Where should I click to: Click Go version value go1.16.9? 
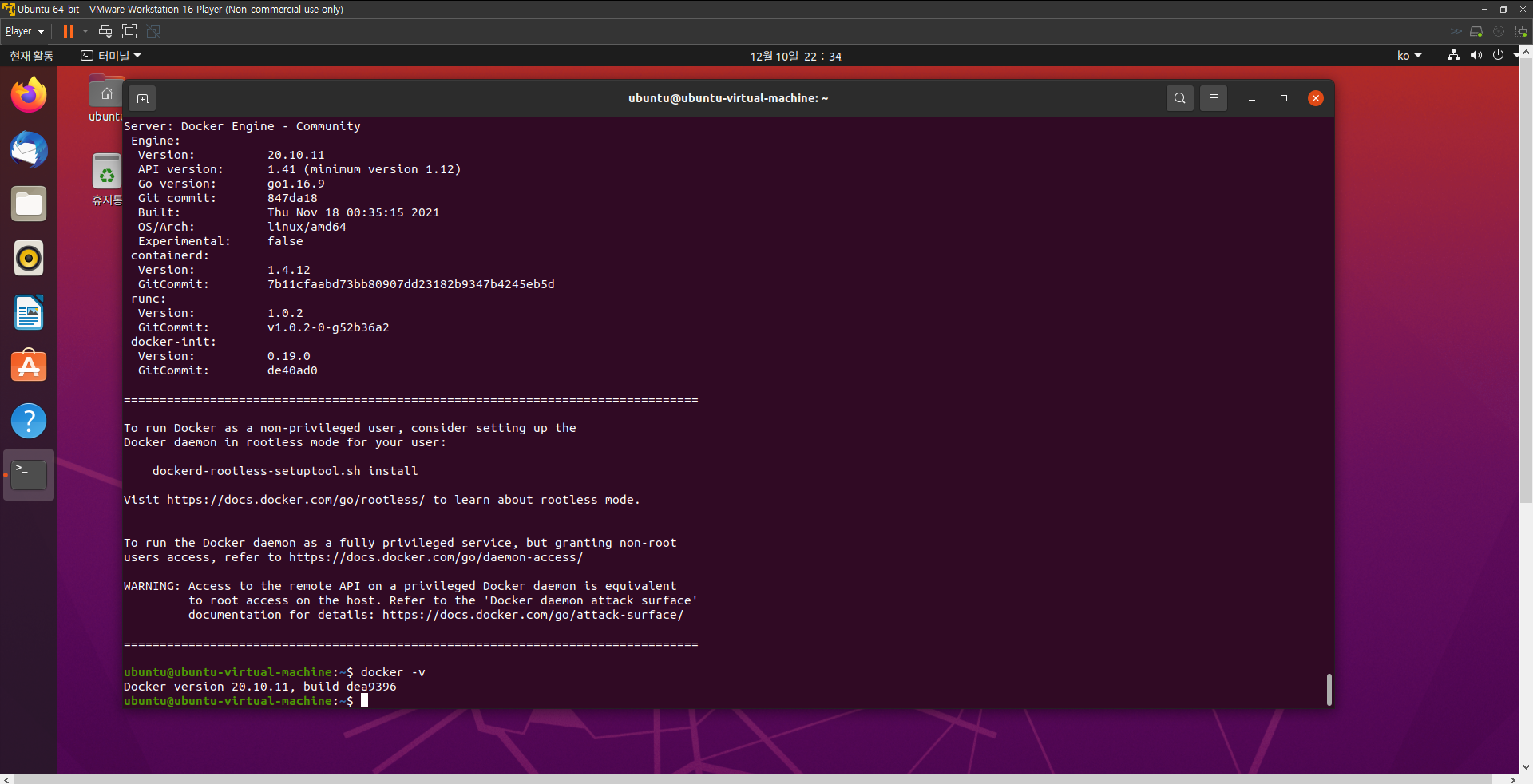(296, 184)
